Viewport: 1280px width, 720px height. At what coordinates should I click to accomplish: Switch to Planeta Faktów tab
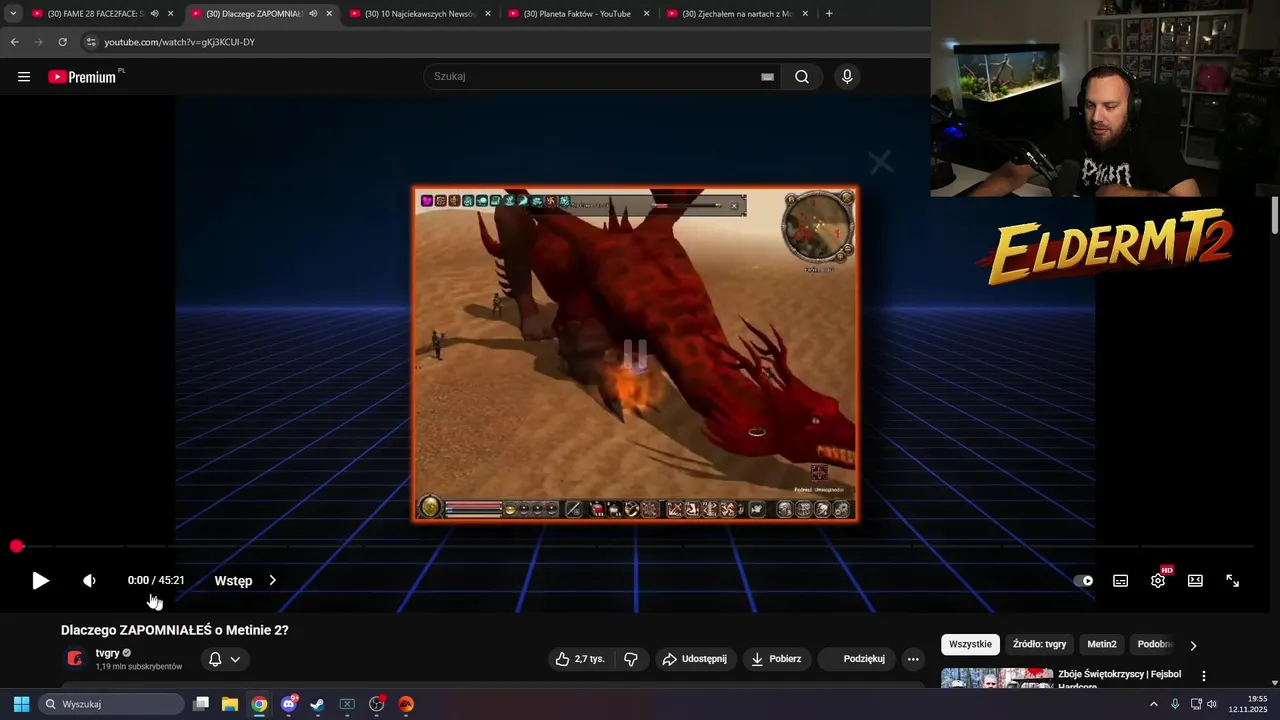pyautogui.click(x=577, y=14)
